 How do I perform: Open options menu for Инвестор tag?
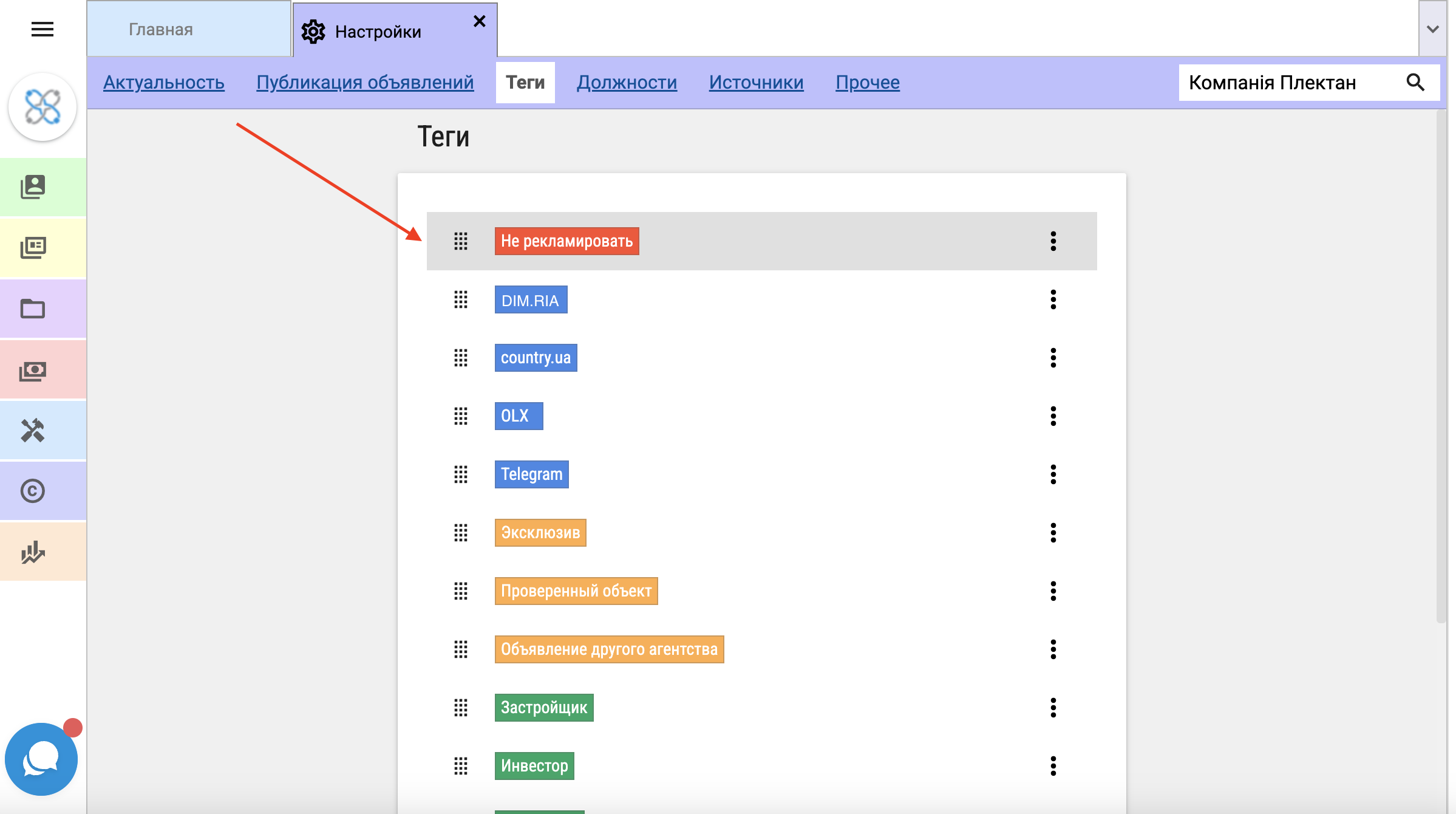[1053, 766]
